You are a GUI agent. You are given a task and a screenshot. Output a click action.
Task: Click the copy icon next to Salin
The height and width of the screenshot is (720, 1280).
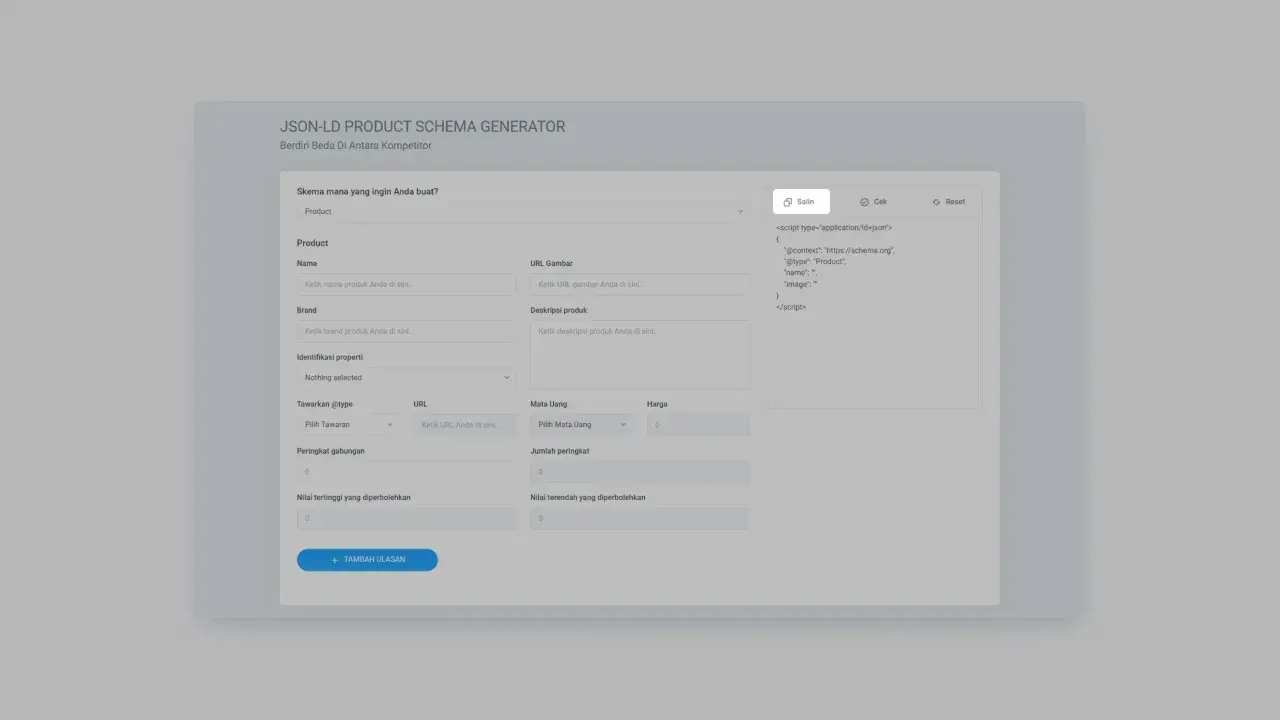[788, 202]
